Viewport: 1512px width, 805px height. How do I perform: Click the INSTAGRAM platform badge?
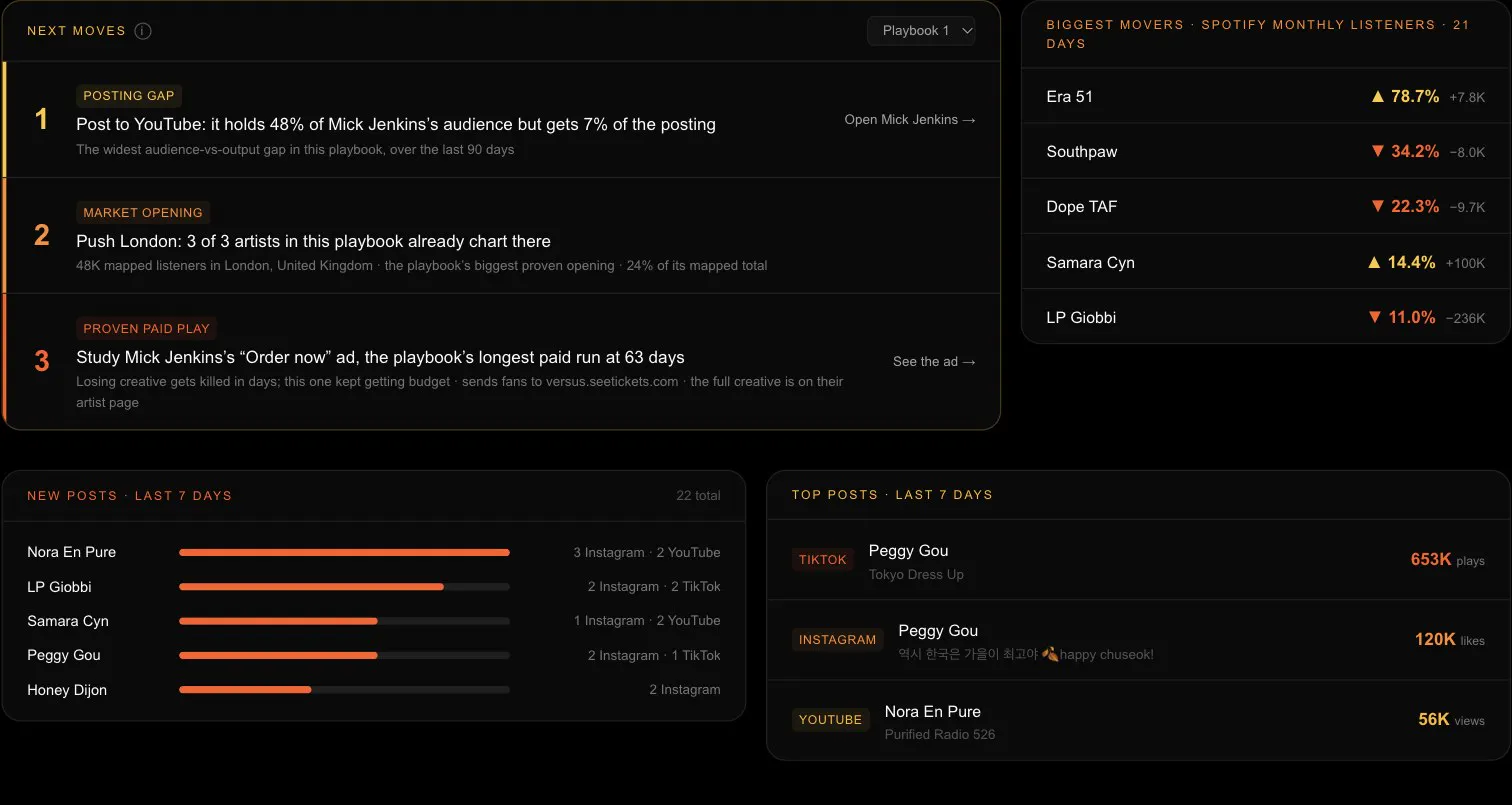[x=838, y=640]
